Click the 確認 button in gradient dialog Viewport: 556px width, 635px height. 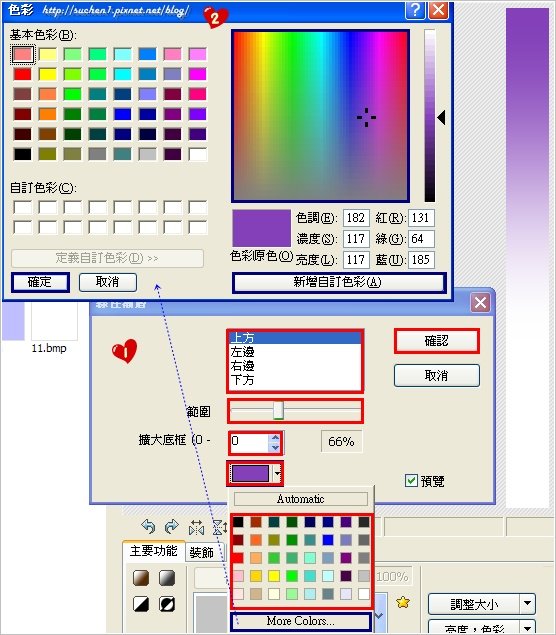point(437,341)
